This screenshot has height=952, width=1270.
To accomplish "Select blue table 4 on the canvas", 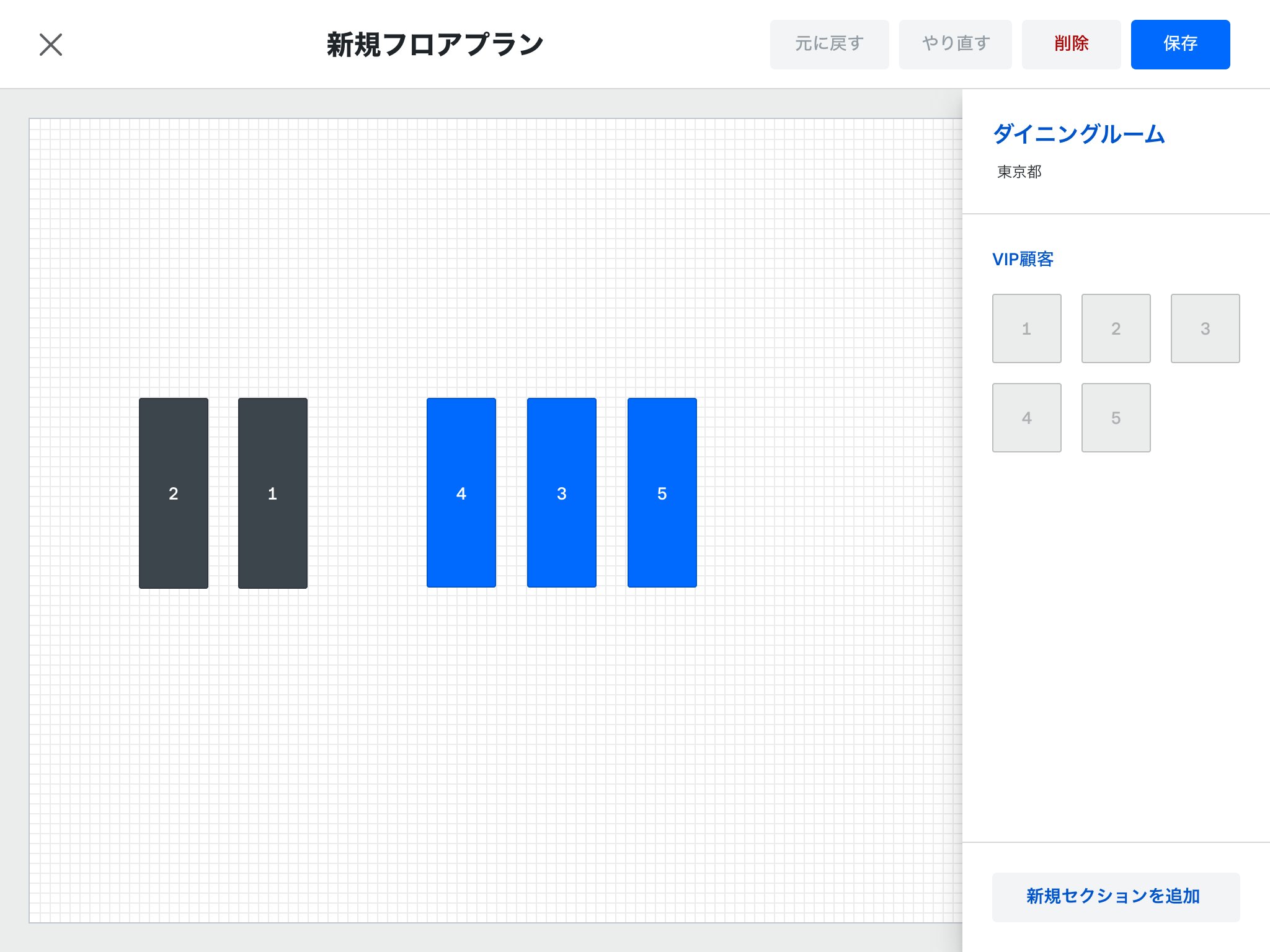I will pos(461,494).
